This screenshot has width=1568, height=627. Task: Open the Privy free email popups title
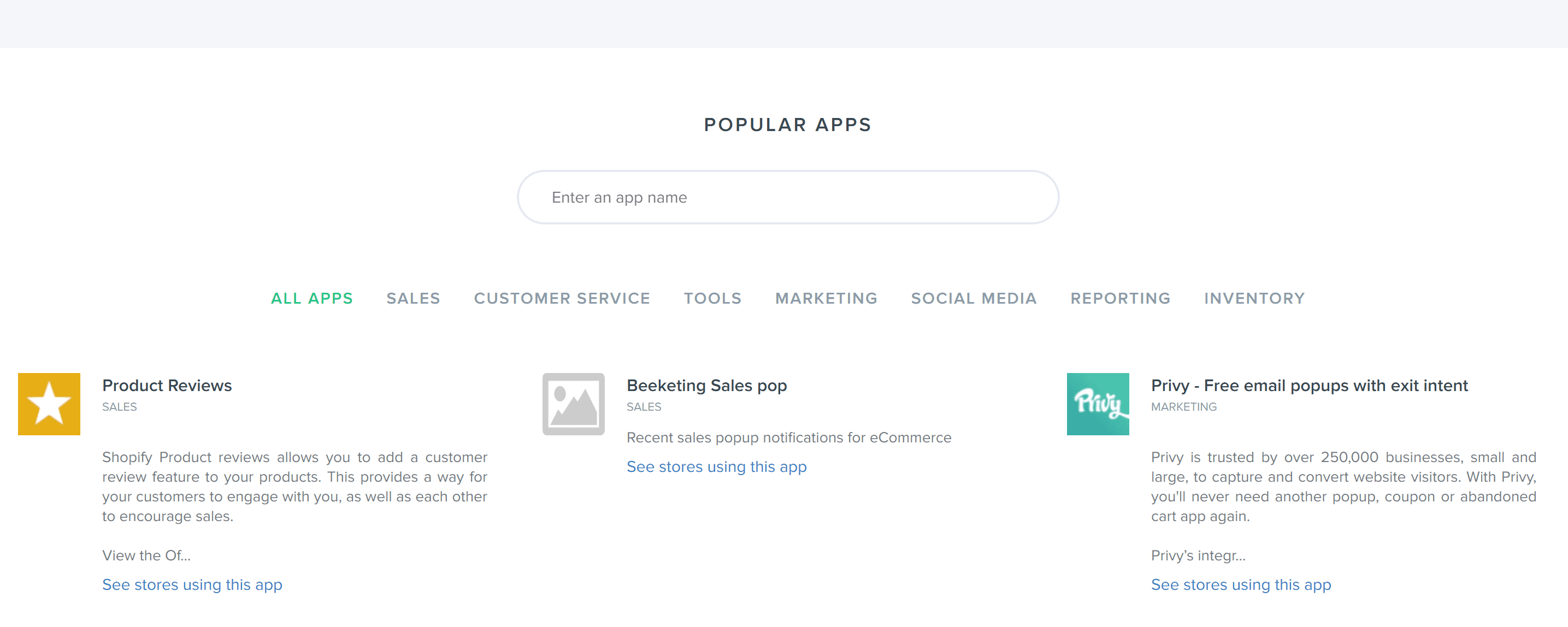click(1309, 386)
